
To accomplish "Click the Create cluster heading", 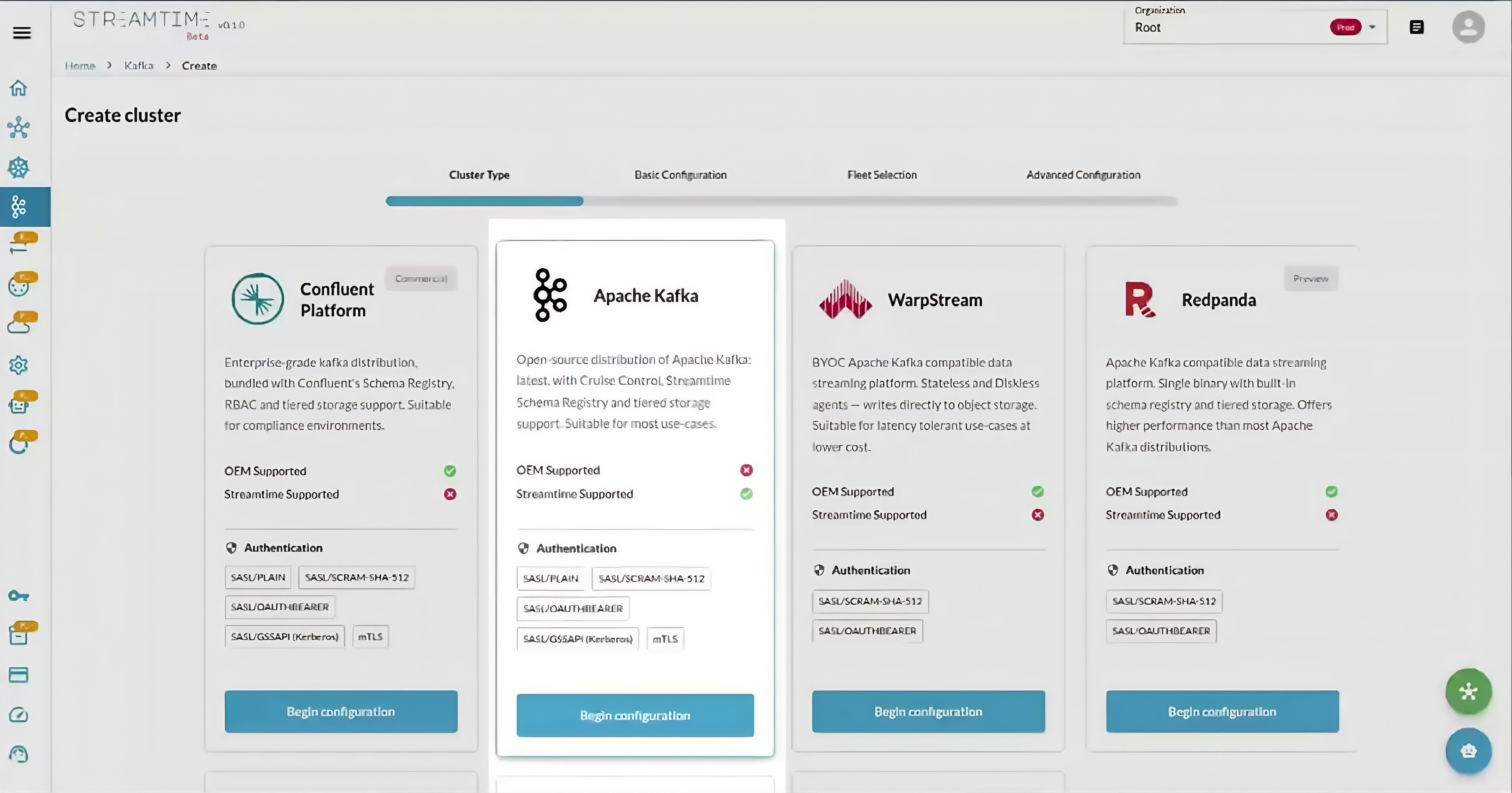I will point(123,116).
